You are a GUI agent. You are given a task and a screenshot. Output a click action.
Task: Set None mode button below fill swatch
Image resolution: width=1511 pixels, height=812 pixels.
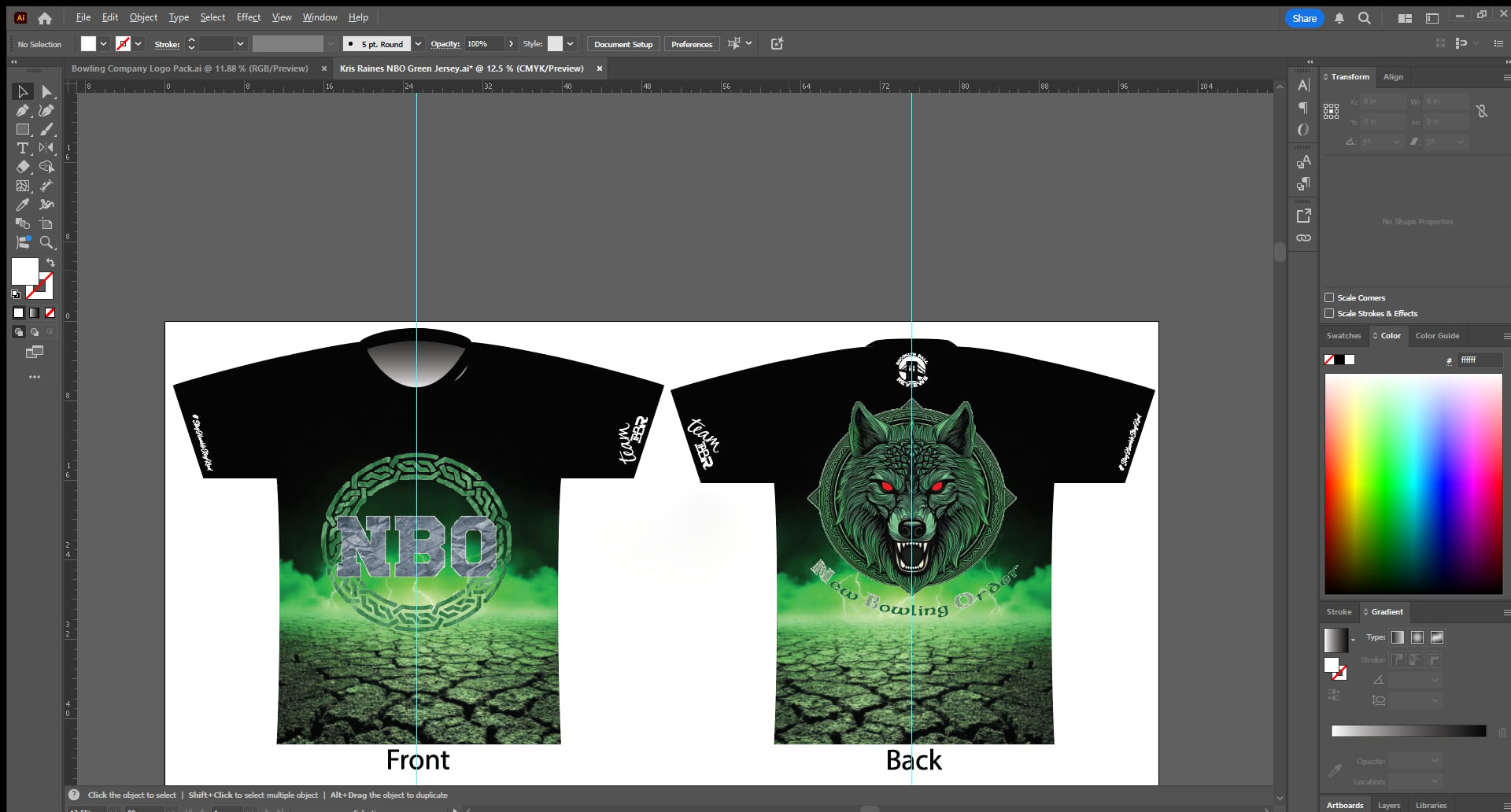click(x=50, y=312)
